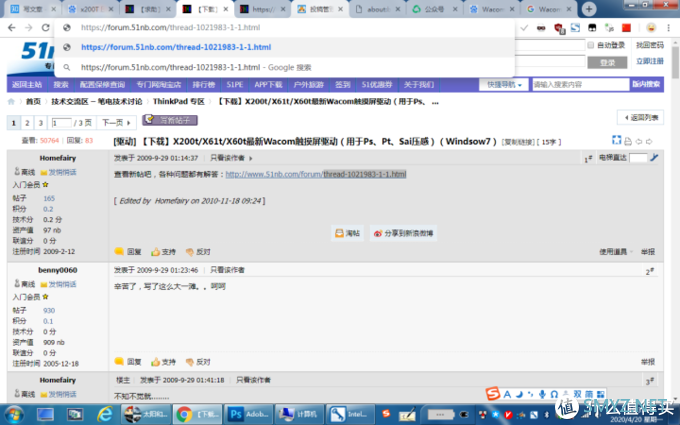Click the red shield extension icon
This screenshot has width=680, height=425.
(559, 28)
